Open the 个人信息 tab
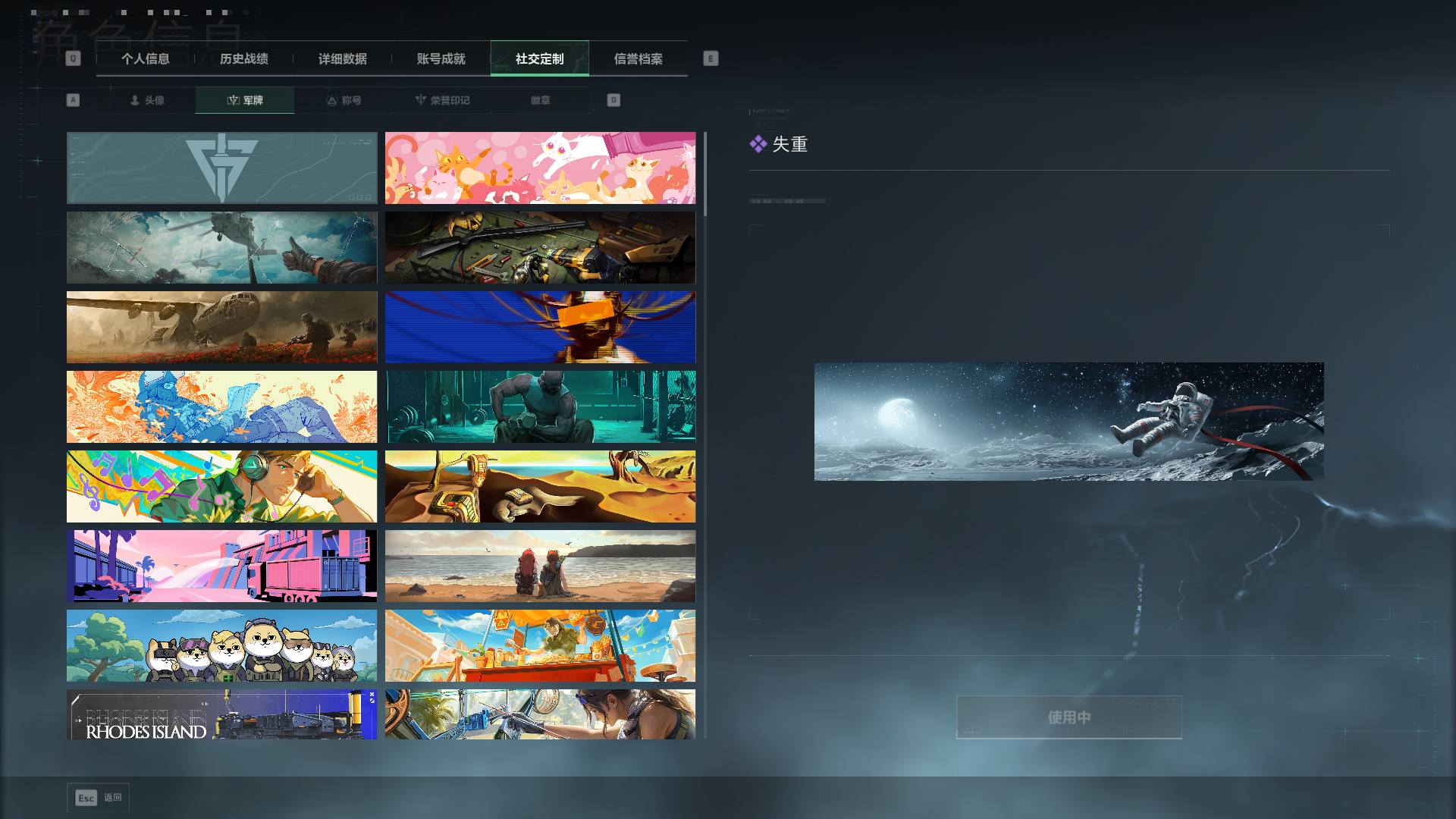The height and width of the screenshot is (819, 1456). click(x=146, y=58)
